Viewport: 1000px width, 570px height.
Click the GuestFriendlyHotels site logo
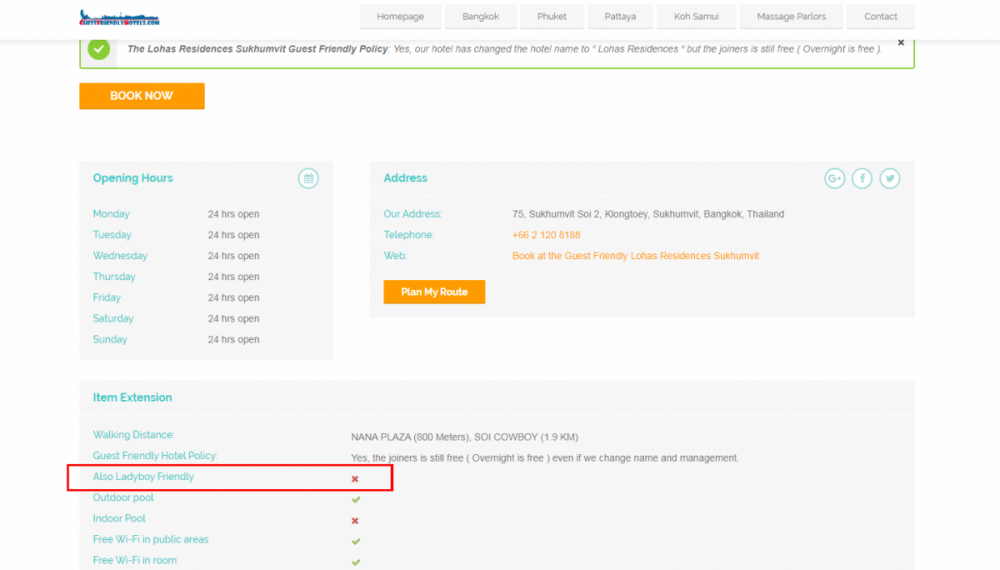(119, 18)
